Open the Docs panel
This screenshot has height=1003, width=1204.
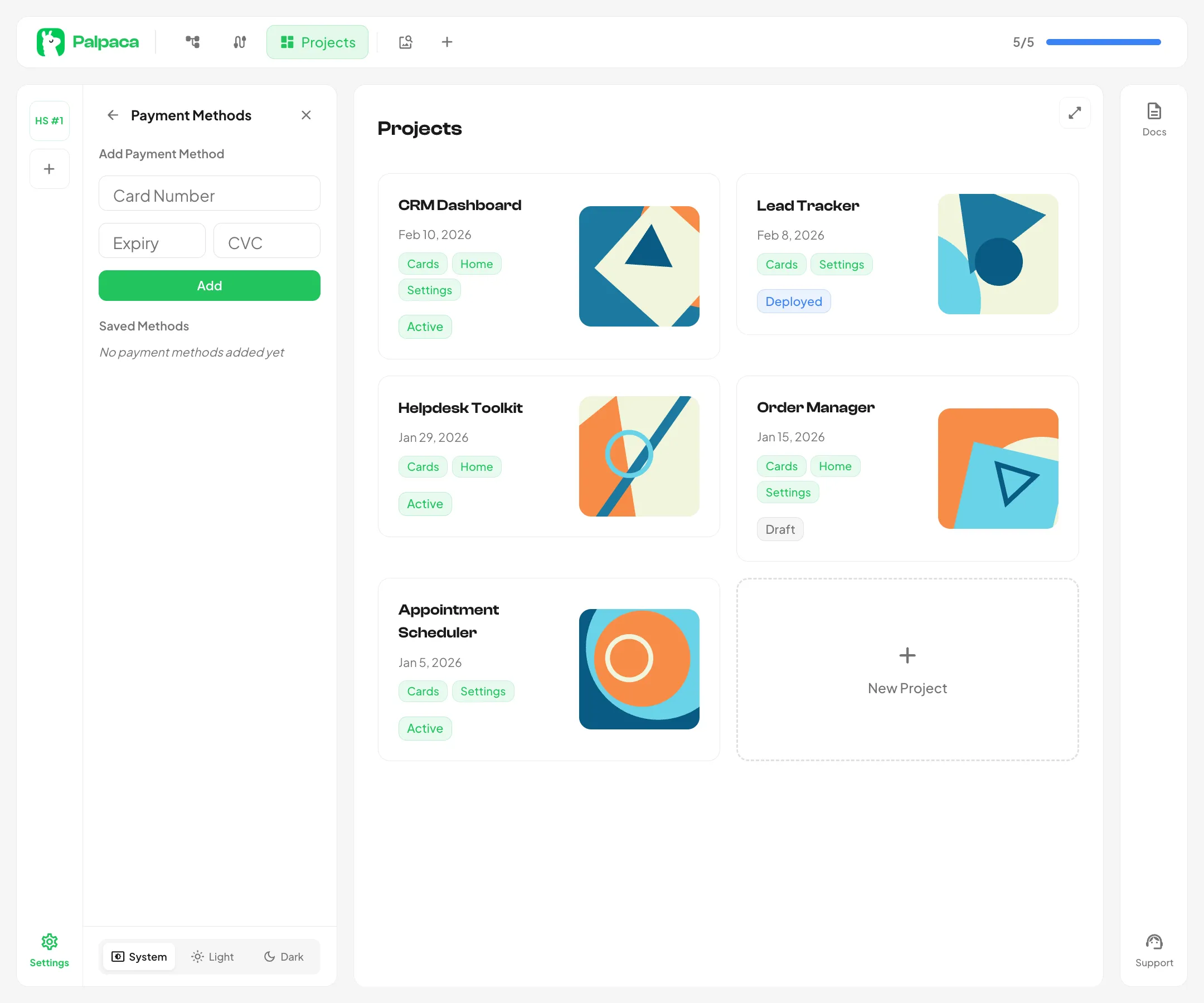click(1153, 118)
